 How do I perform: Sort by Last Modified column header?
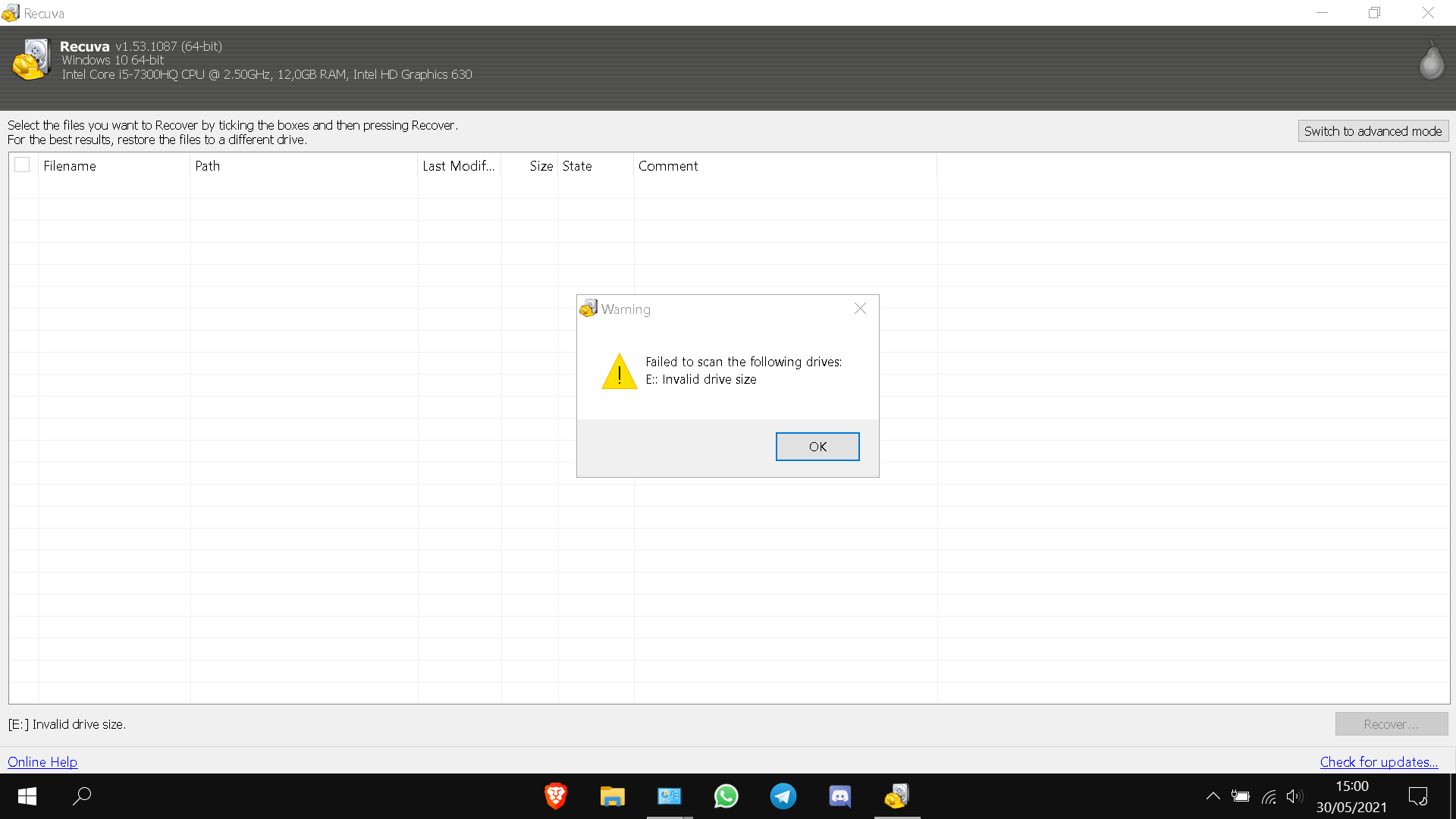click(459, 166)
